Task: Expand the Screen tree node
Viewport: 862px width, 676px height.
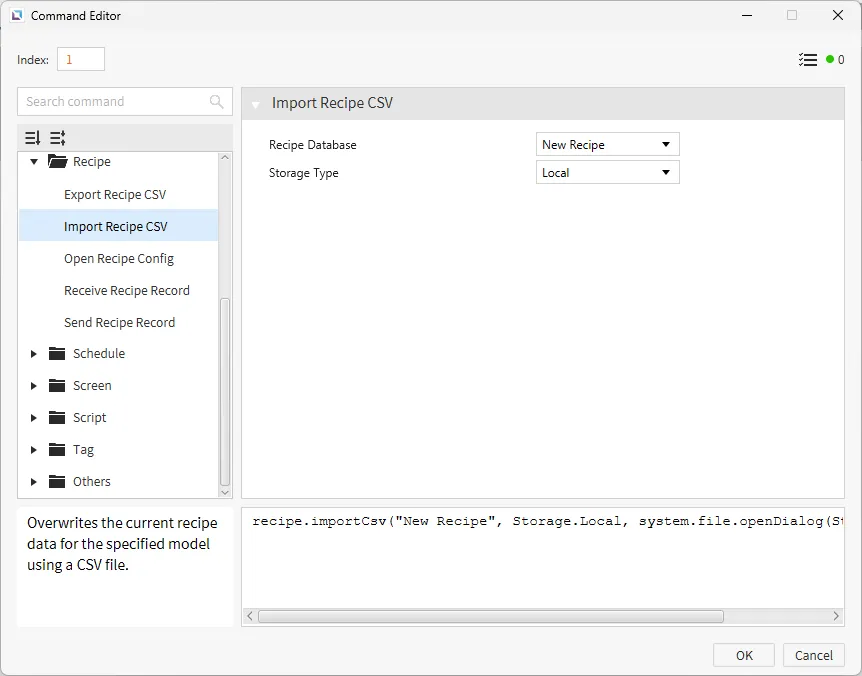Action: click(34, 386)
